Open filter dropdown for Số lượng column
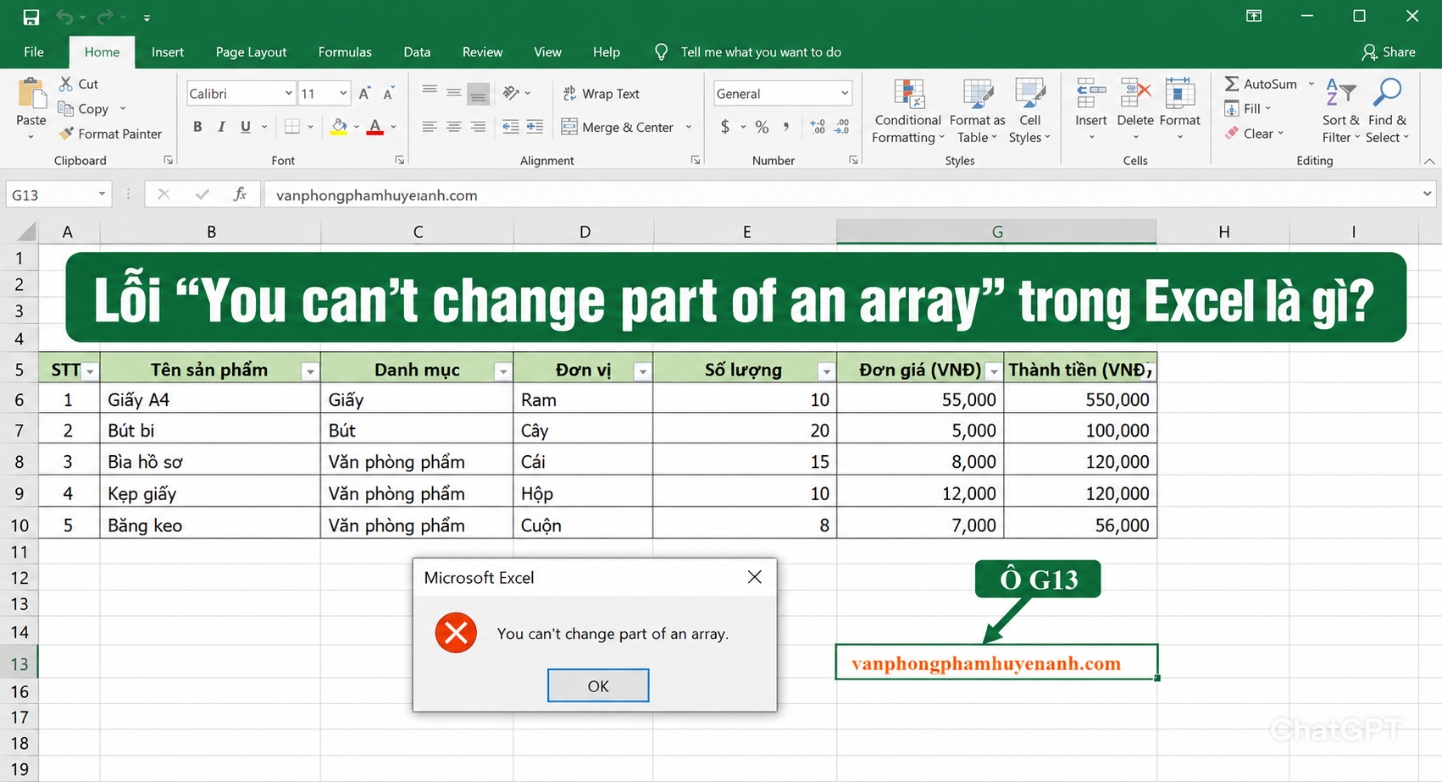This screenshot has height=782, width=1442. pos(826,371)
